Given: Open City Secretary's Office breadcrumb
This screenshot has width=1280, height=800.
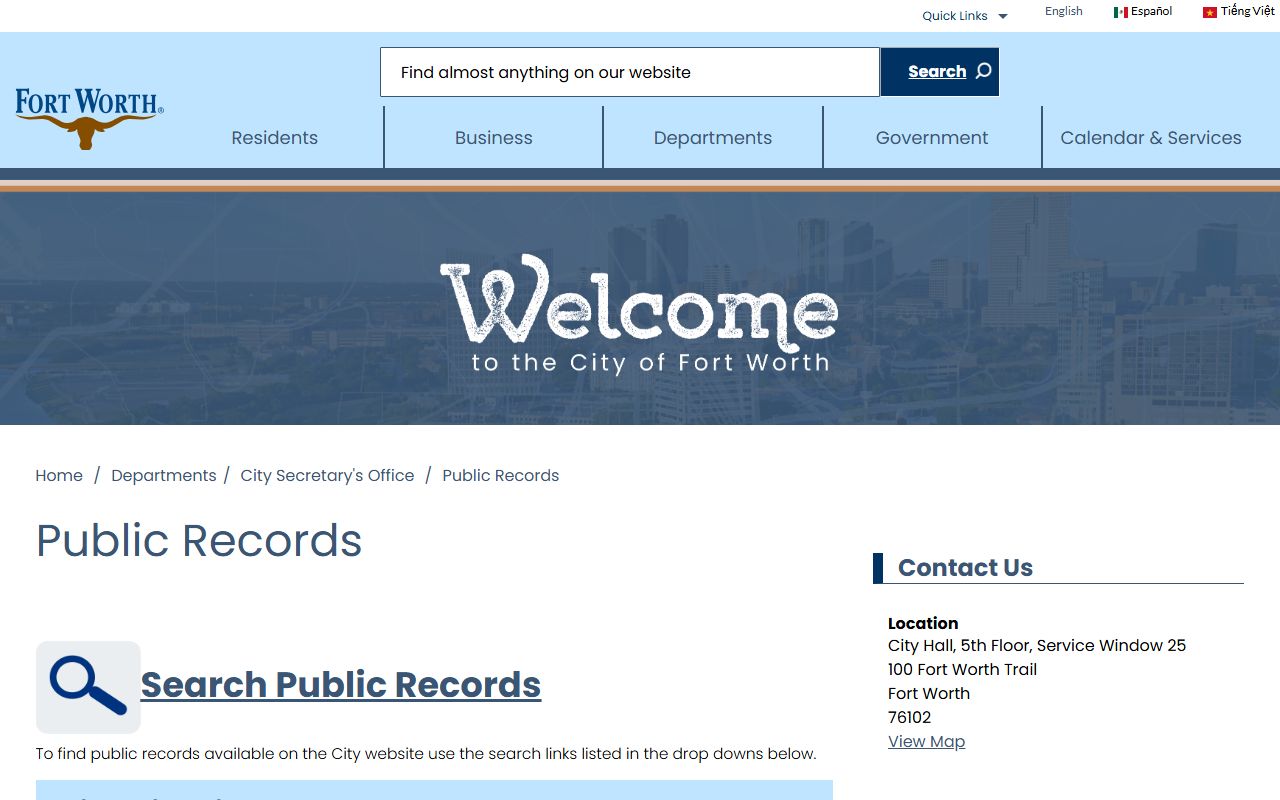Looking at the screenshot, I should [x=327, y=476].
